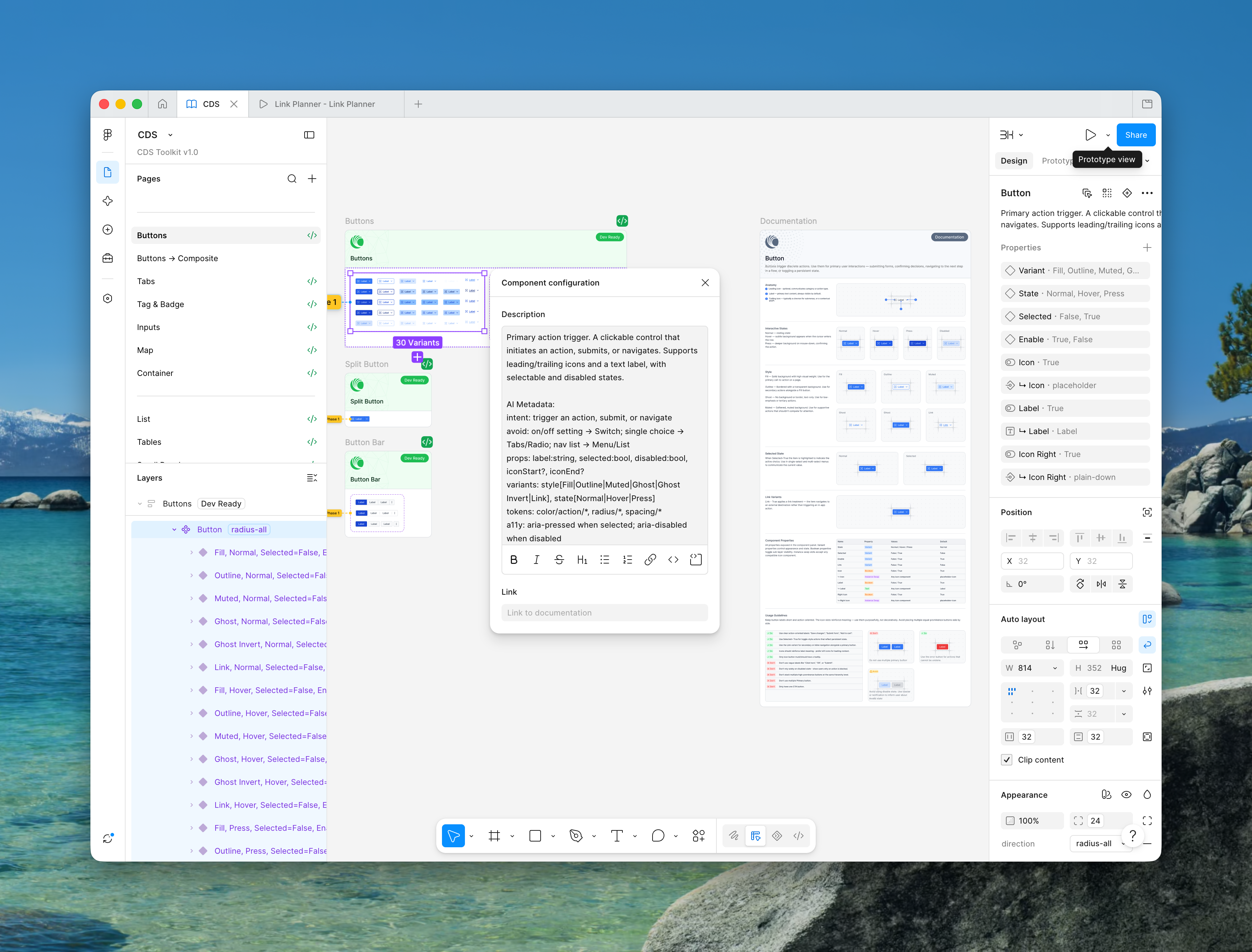The image size is (1252, 952).
Task: Click the blue Share button
Action: (x=1136, y=135)
